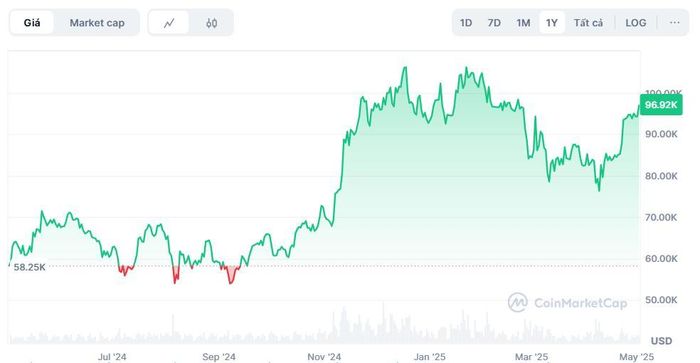Click the 58.25K baseline price label
Viewport: 700px width, 363px height.
tap(29, 267)
